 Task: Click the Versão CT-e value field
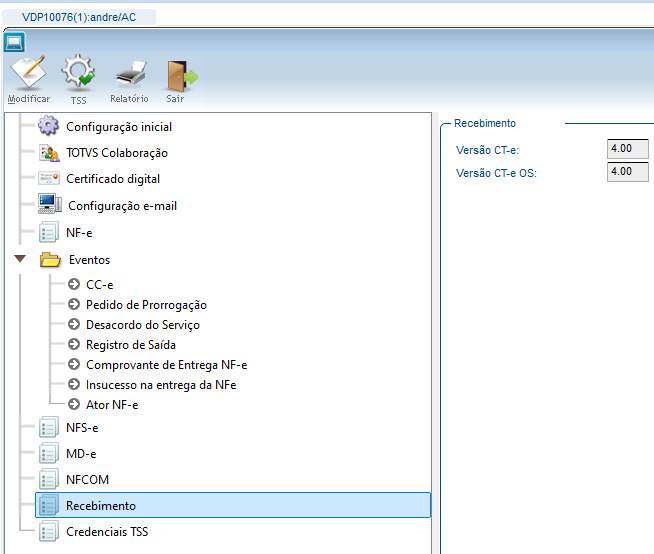(628, 149)
